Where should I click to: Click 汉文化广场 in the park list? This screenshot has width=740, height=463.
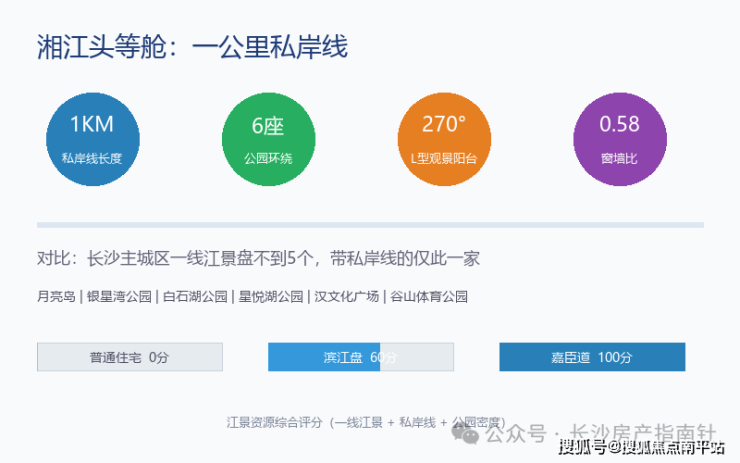(x=347, y=296)
